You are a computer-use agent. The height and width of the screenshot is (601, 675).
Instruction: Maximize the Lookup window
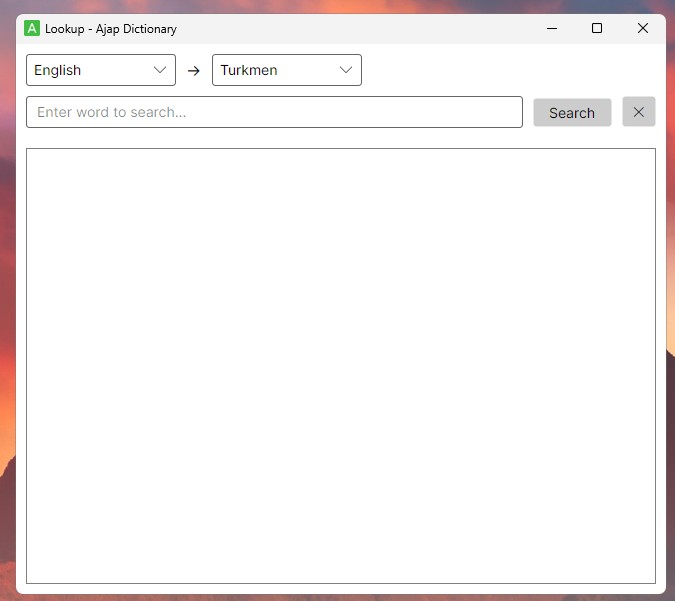pos(597,29)
